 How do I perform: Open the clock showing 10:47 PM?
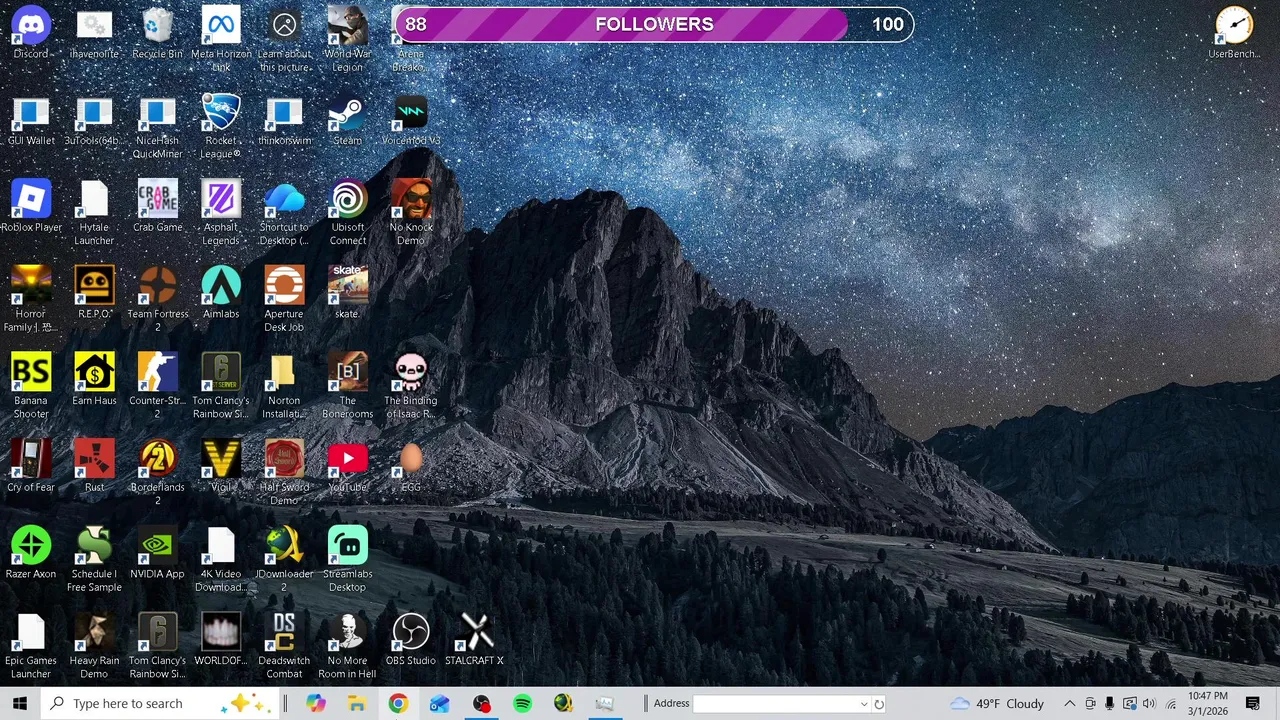pos(1208,704)
